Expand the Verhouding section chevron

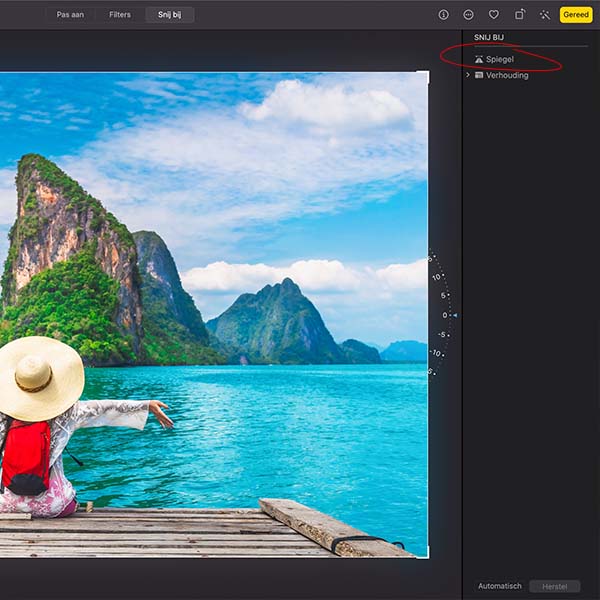coord(468,76)
